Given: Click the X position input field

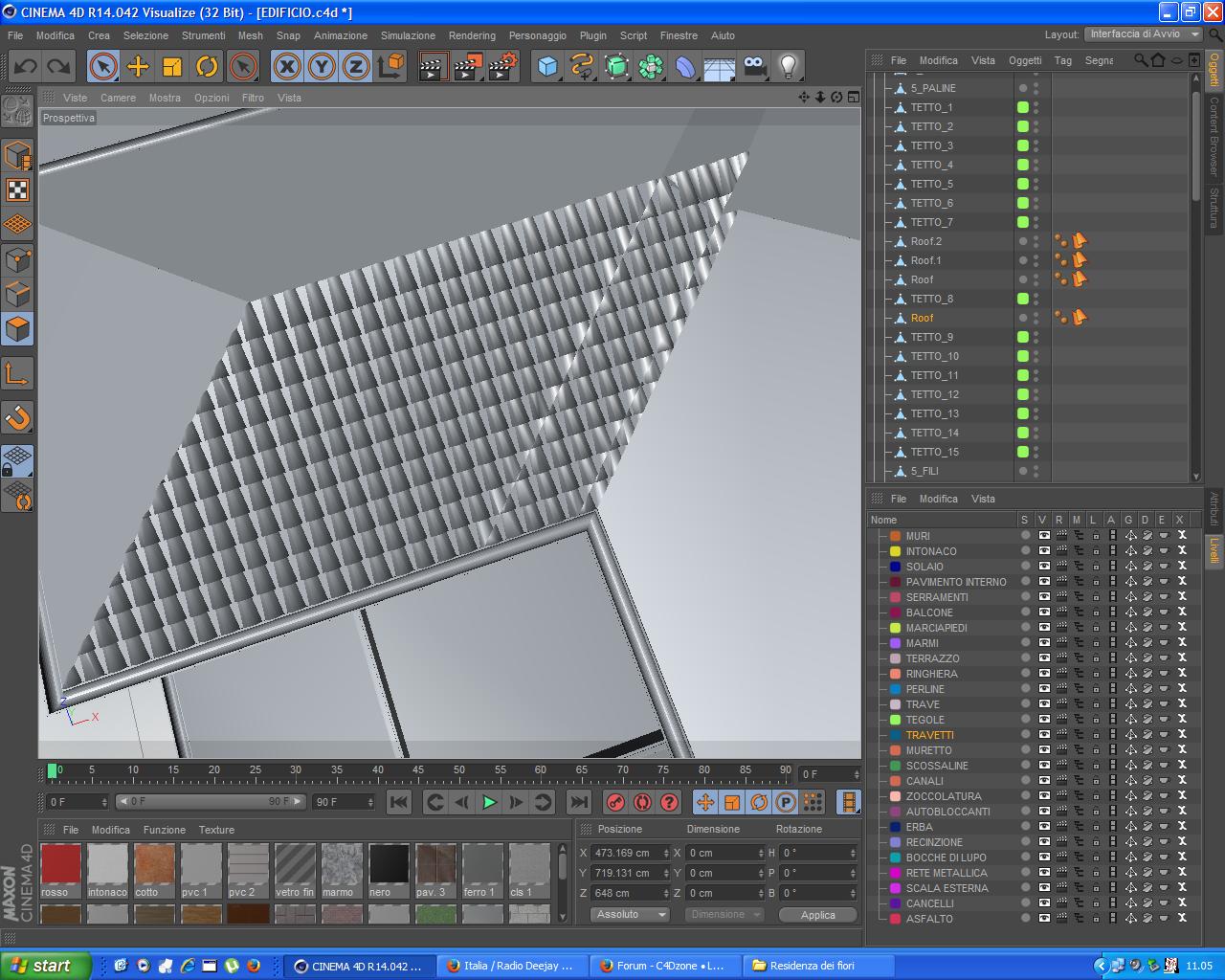Looking at the screenshot, I should point(628,853).
